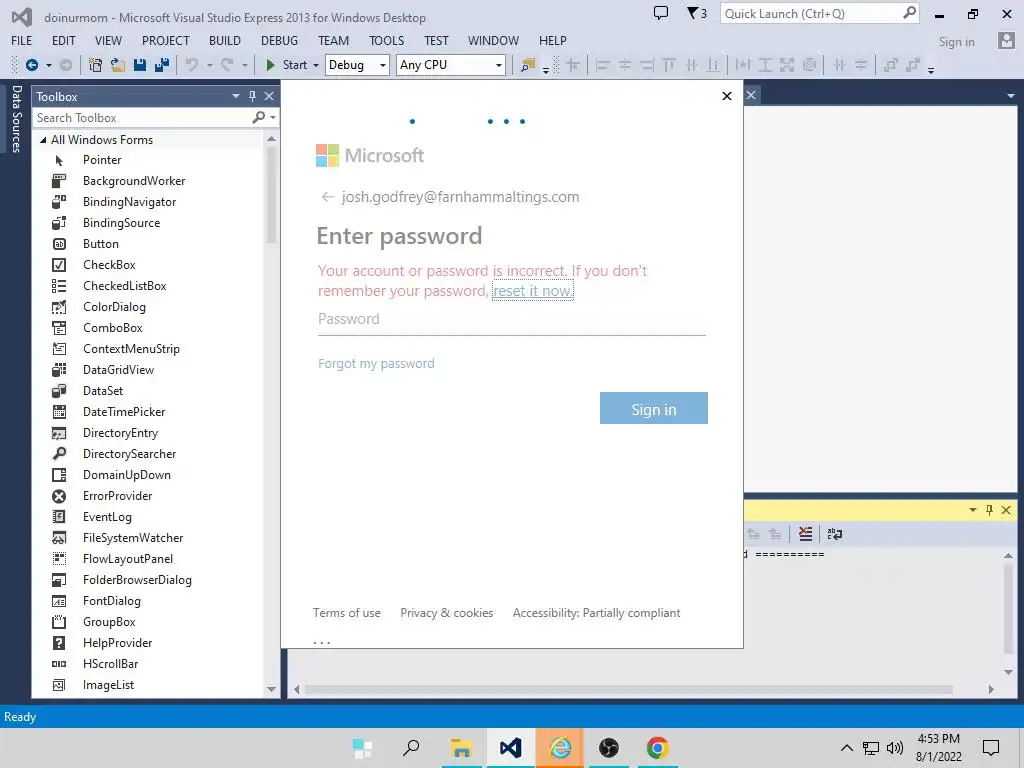Open the Privacy & cookies link

pos(447,613)
